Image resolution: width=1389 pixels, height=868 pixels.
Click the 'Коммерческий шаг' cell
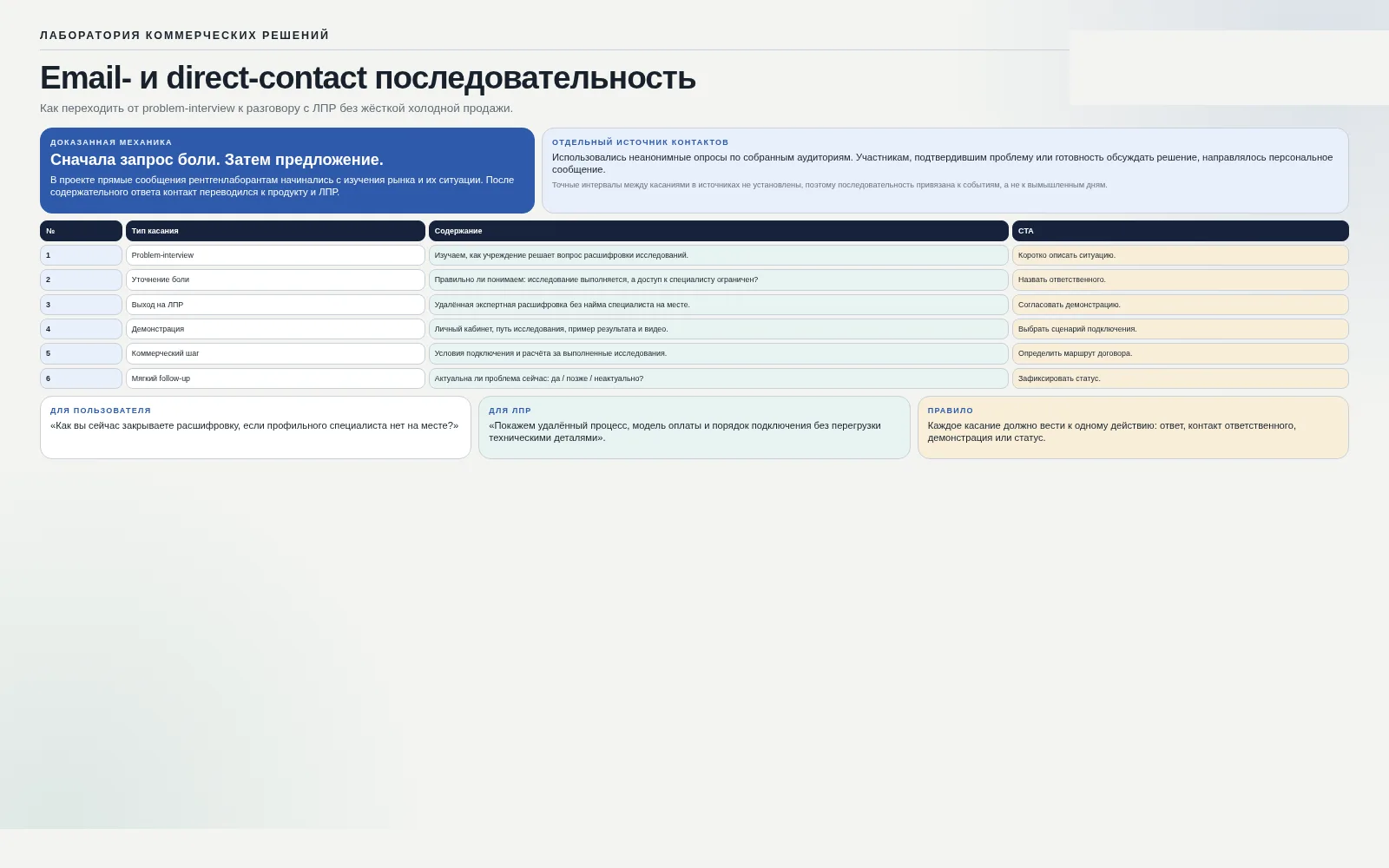275,353
